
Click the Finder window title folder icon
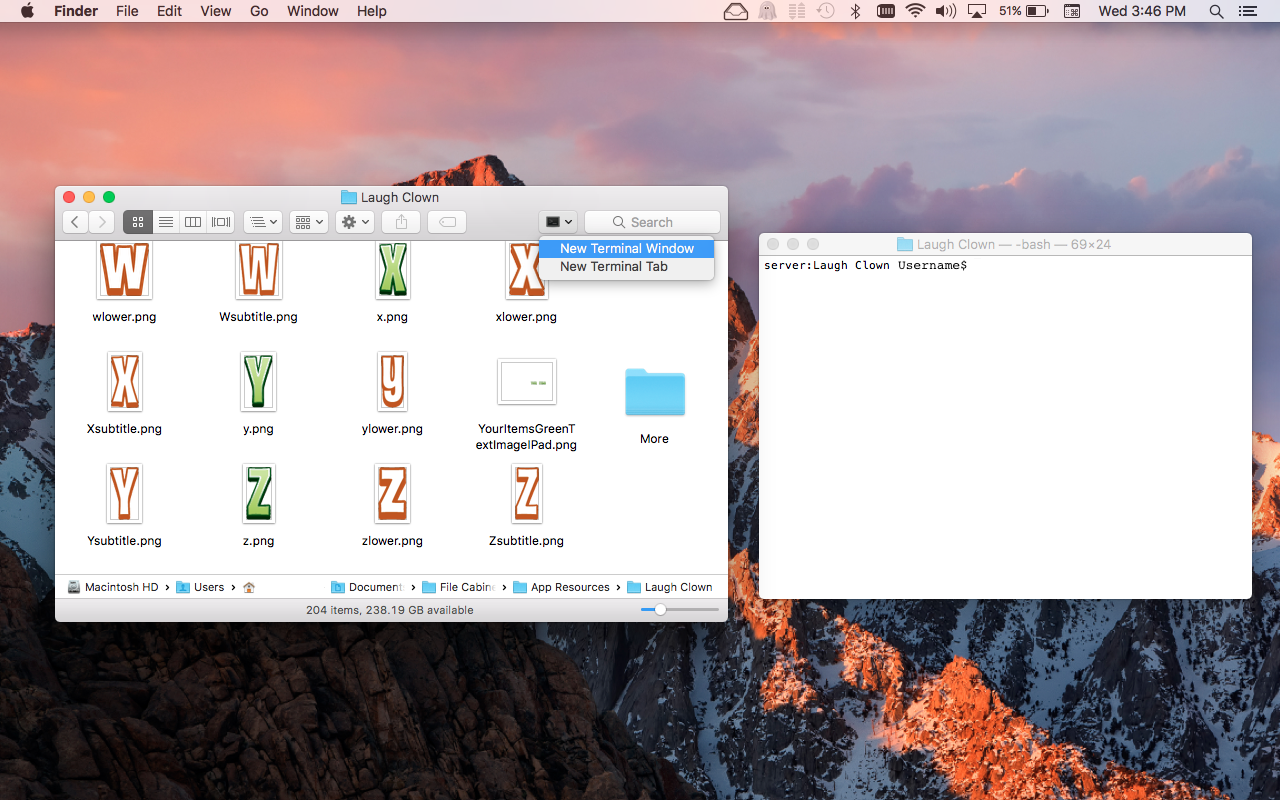coord(349,197)
